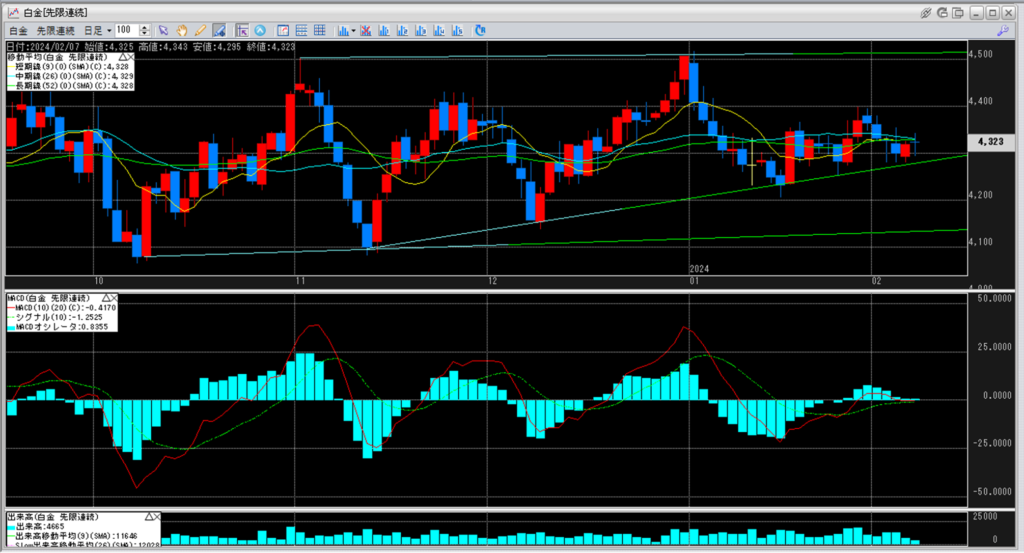The width and height of the screenshot is (1024, 553).
Task: Collapse the 移動平均 legend with triangle
Action: pyautogui.click(x=122, y=57)
